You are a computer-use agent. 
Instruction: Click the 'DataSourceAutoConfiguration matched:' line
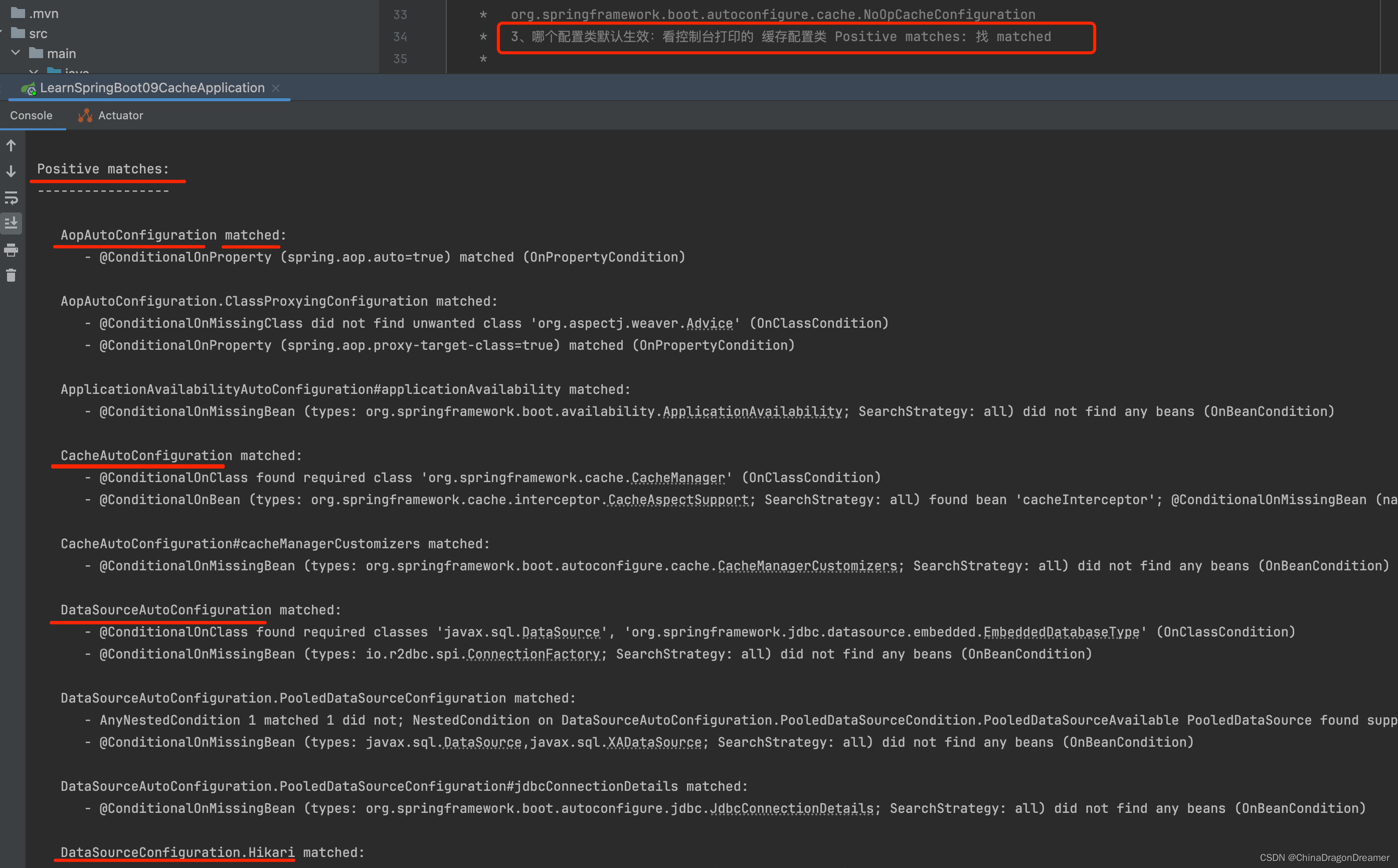pos(201,610)
